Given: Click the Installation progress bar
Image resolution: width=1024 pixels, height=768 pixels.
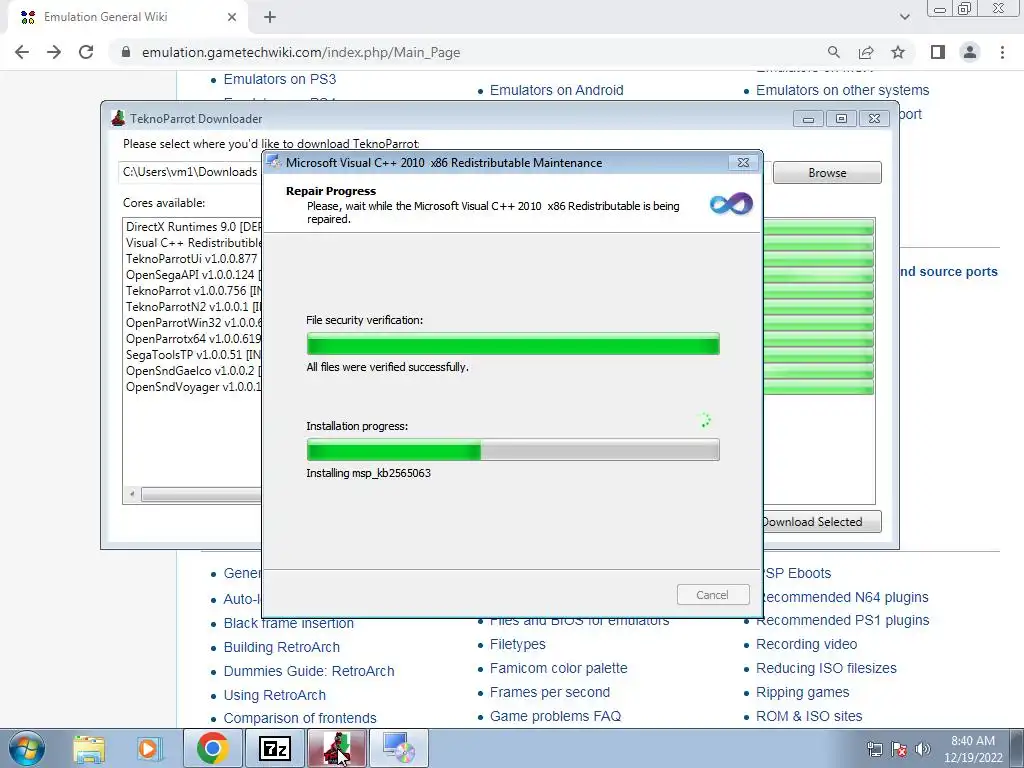Looking at the screenshot, I should (x=513, y=450).
